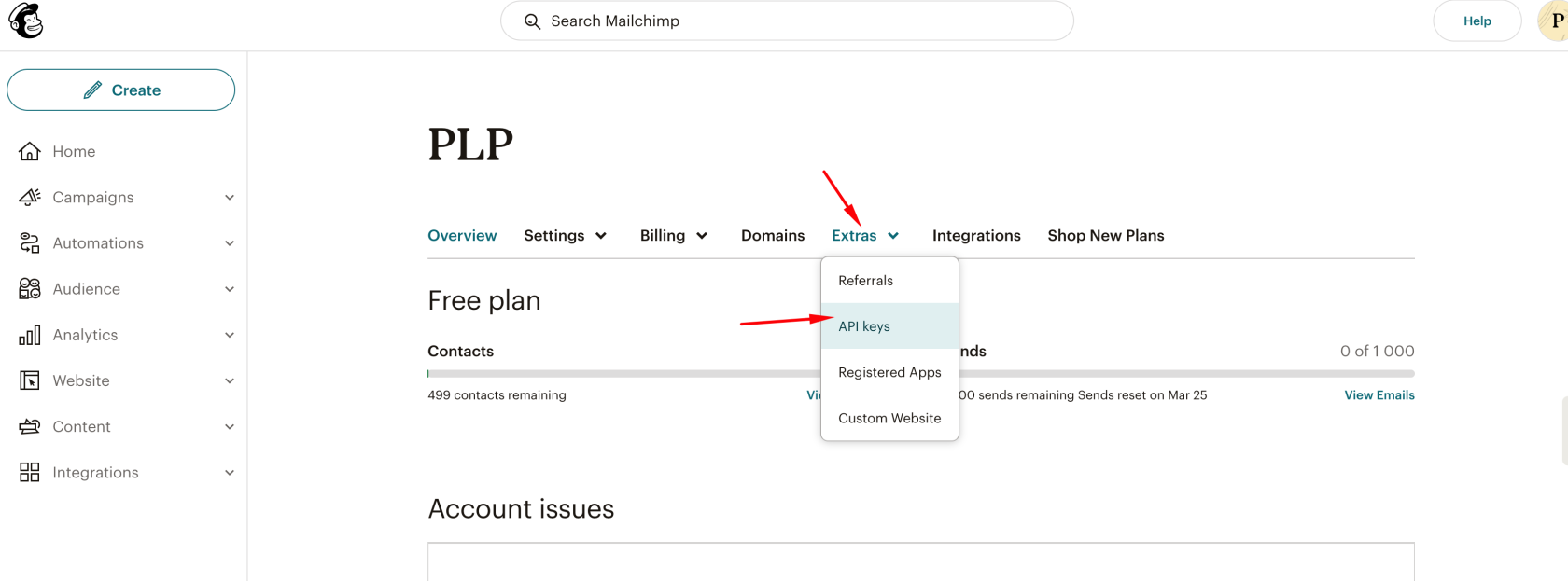Image resolution: width=1568 pixels, height=581 pixels.
Task: Expand the Analytics sidebar chevron
Action: coord(230,335)
